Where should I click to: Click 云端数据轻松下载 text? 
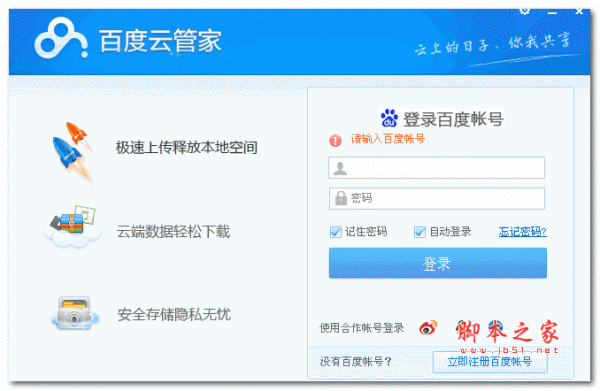pos(173,231)
